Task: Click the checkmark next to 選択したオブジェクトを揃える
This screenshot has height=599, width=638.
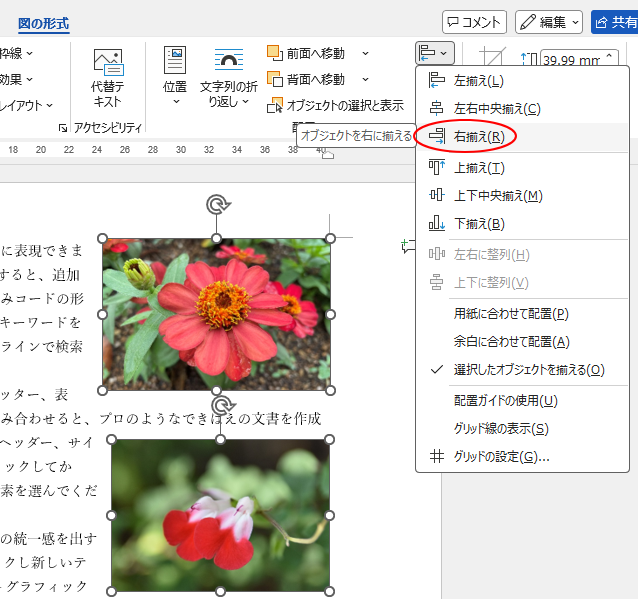Action: click(x=437, y=369)
